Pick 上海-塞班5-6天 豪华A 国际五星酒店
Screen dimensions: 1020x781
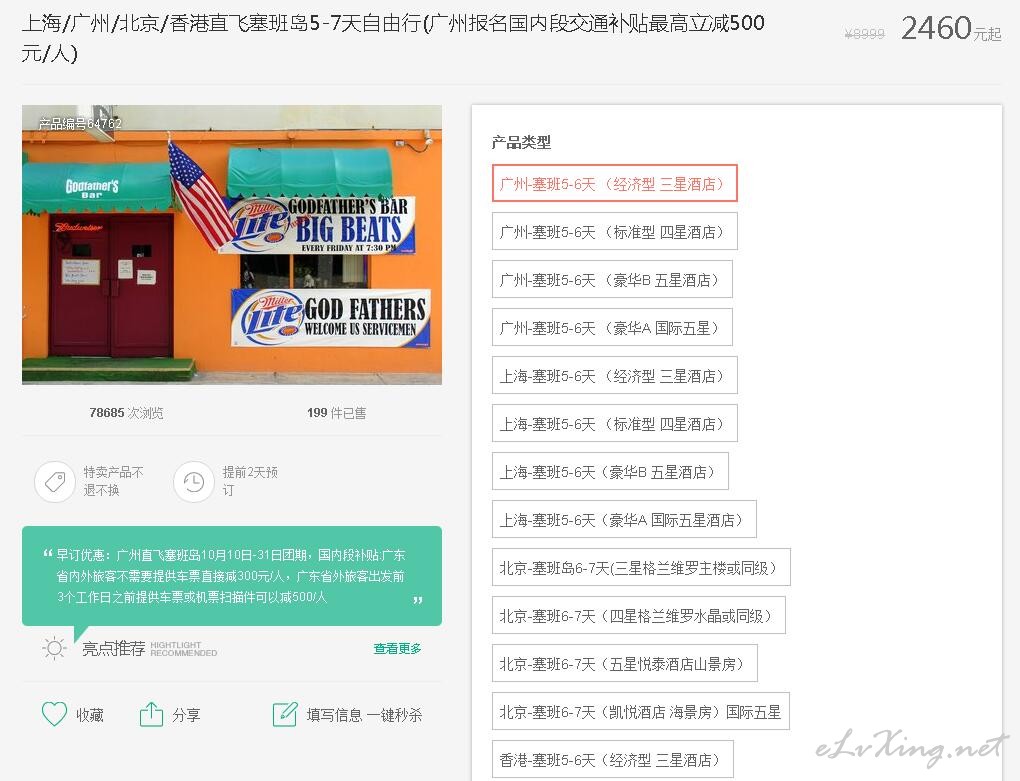coord(624,520)
